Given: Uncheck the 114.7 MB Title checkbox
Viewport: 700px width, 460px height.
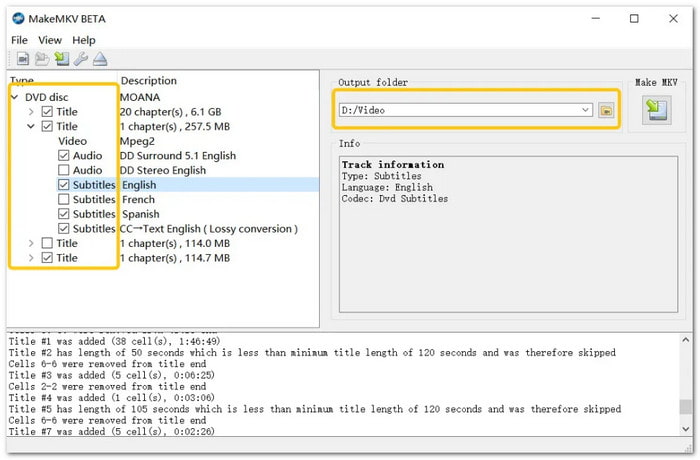Looking at the screenshot, I should tap(47, 258).
